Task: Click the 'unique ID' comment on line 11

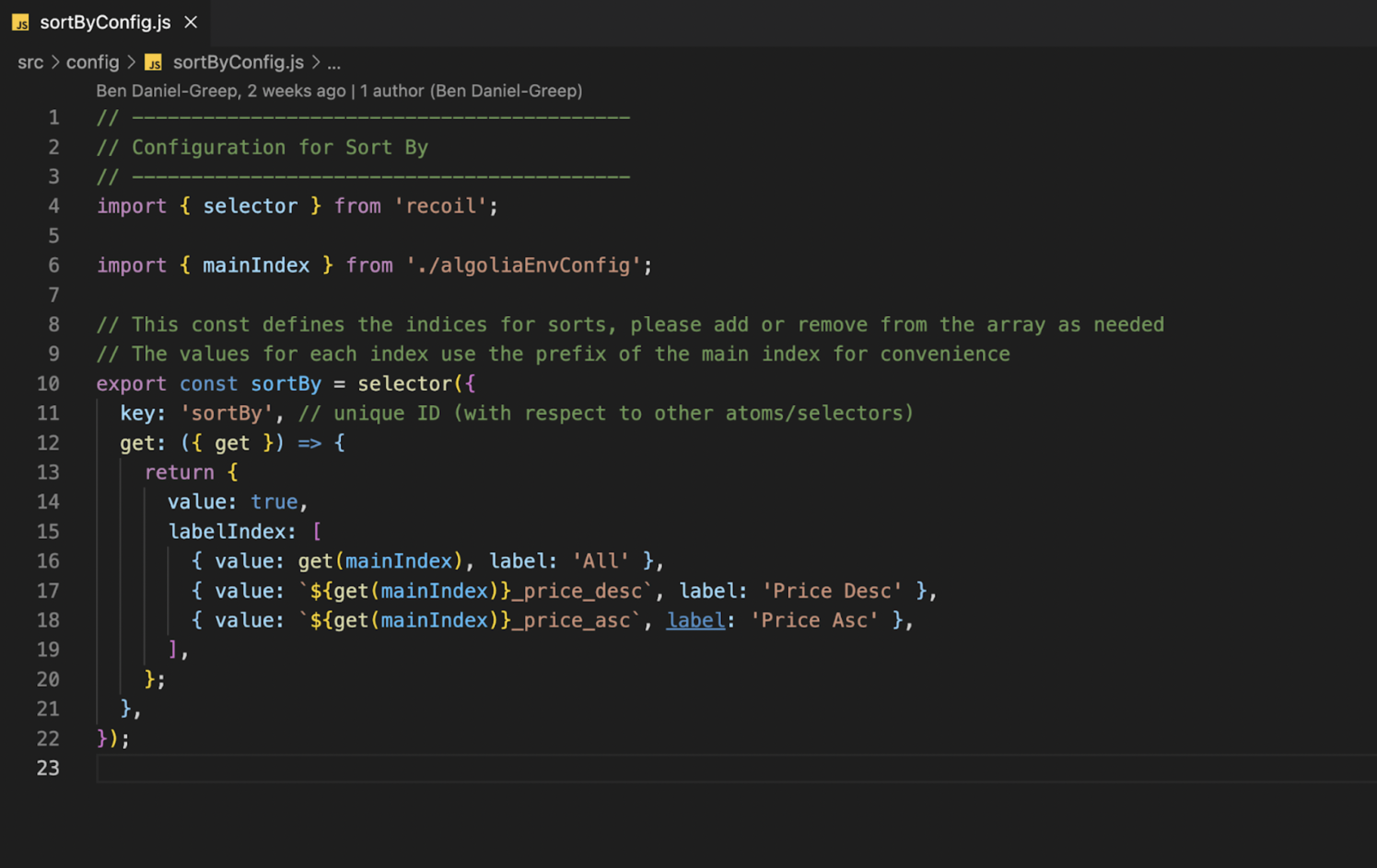Action: [606, 414]
